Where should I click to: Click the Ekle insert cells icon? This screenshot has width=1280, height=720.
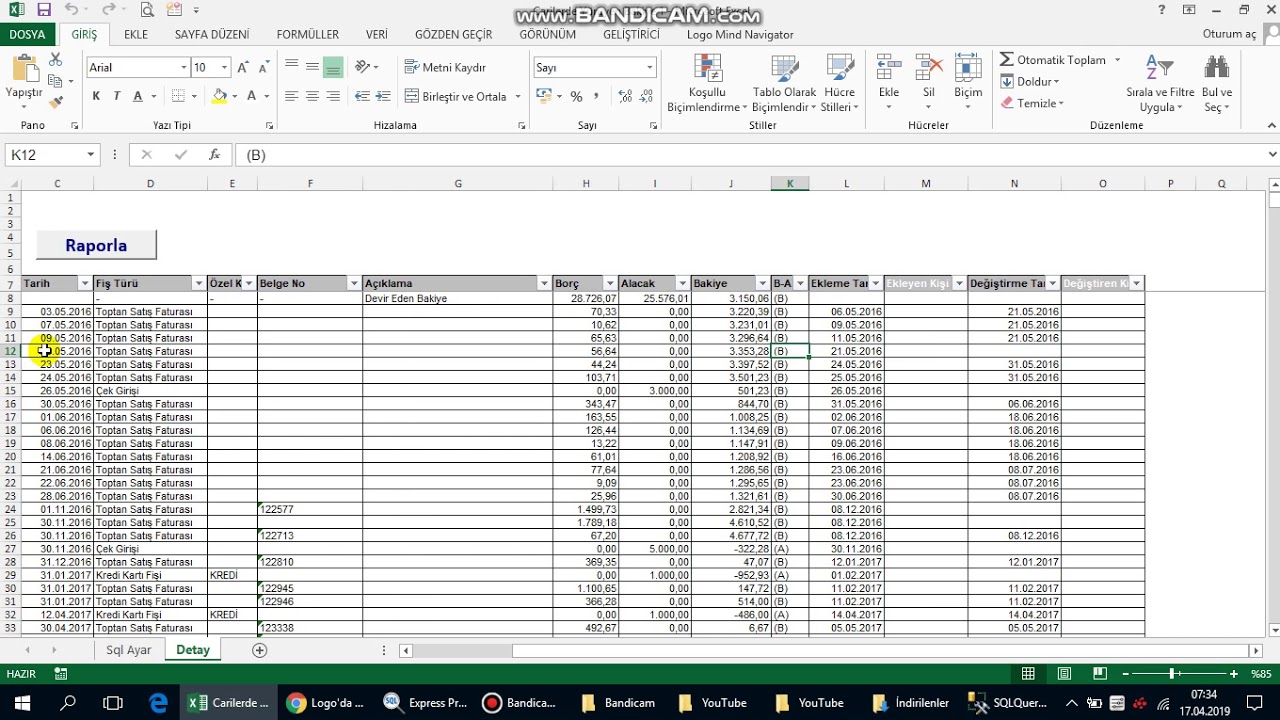point(888,68)
